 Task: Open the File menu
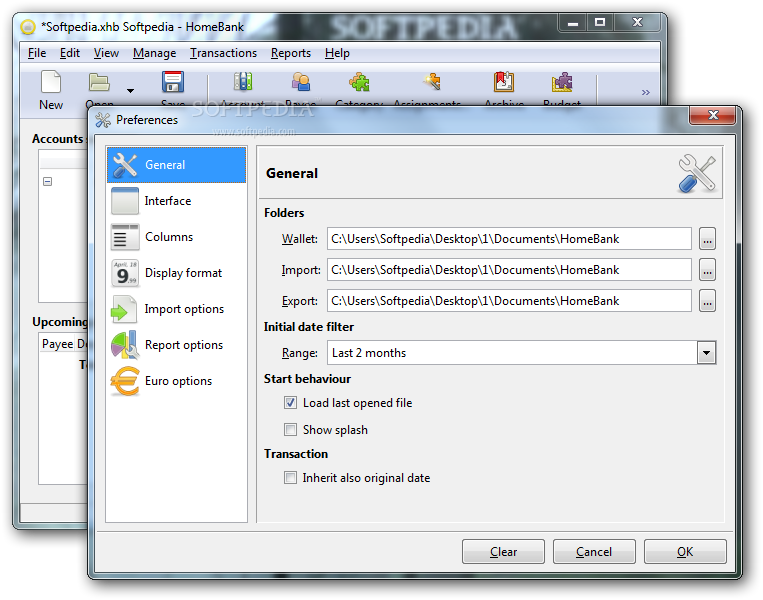(x=37, y=53)
